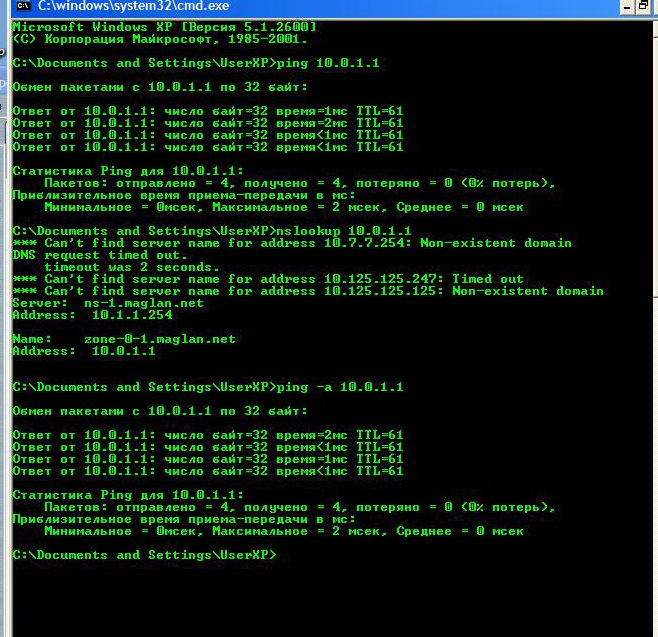Click the 'DNS request timed out.' line
Image resolution: width=658 pixels, height=637 pixels.
pyautogui.click(x=100, y=255)
